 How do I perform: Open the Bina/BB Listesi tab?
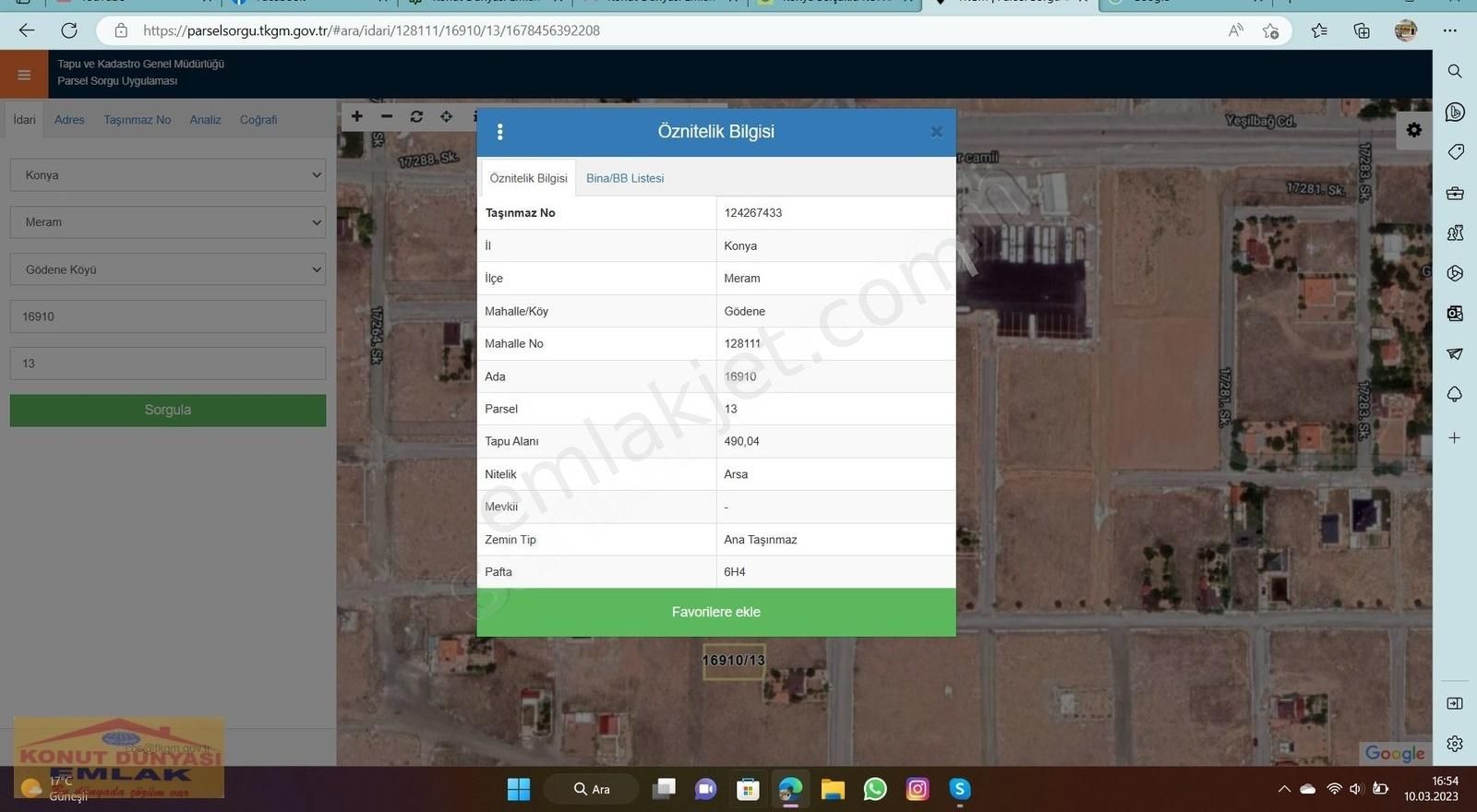[625, 178]
